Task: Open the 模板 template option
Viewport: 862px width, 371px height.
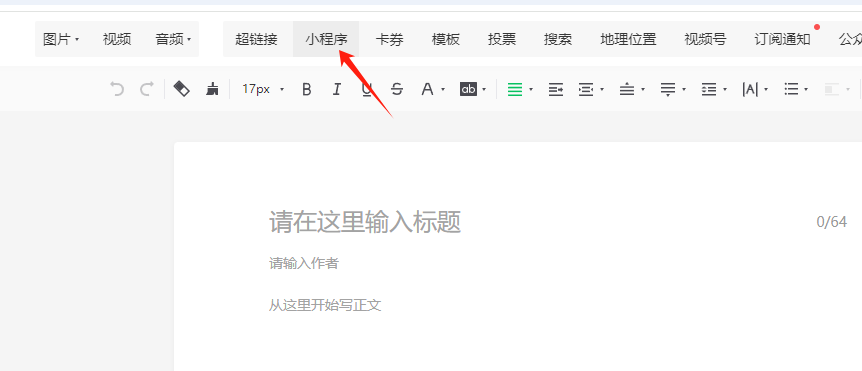Action: tap(445, 39)
